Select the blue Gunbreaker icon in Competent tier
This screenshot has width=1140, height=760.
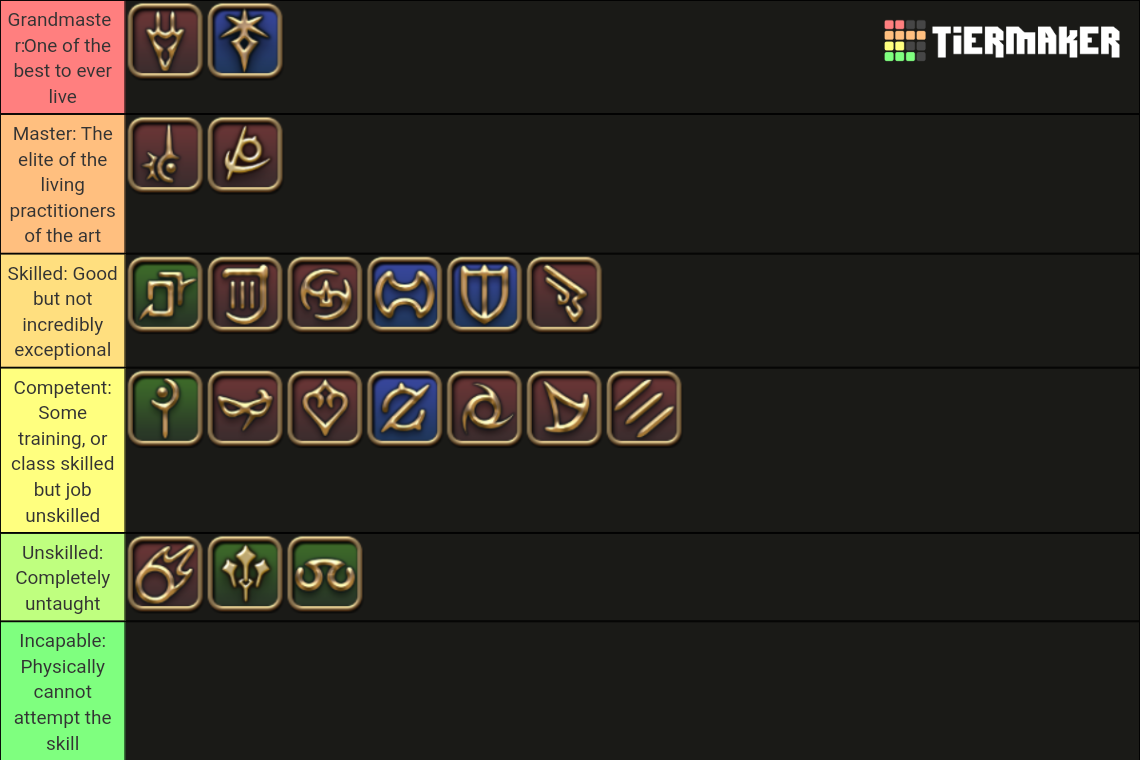404,407
